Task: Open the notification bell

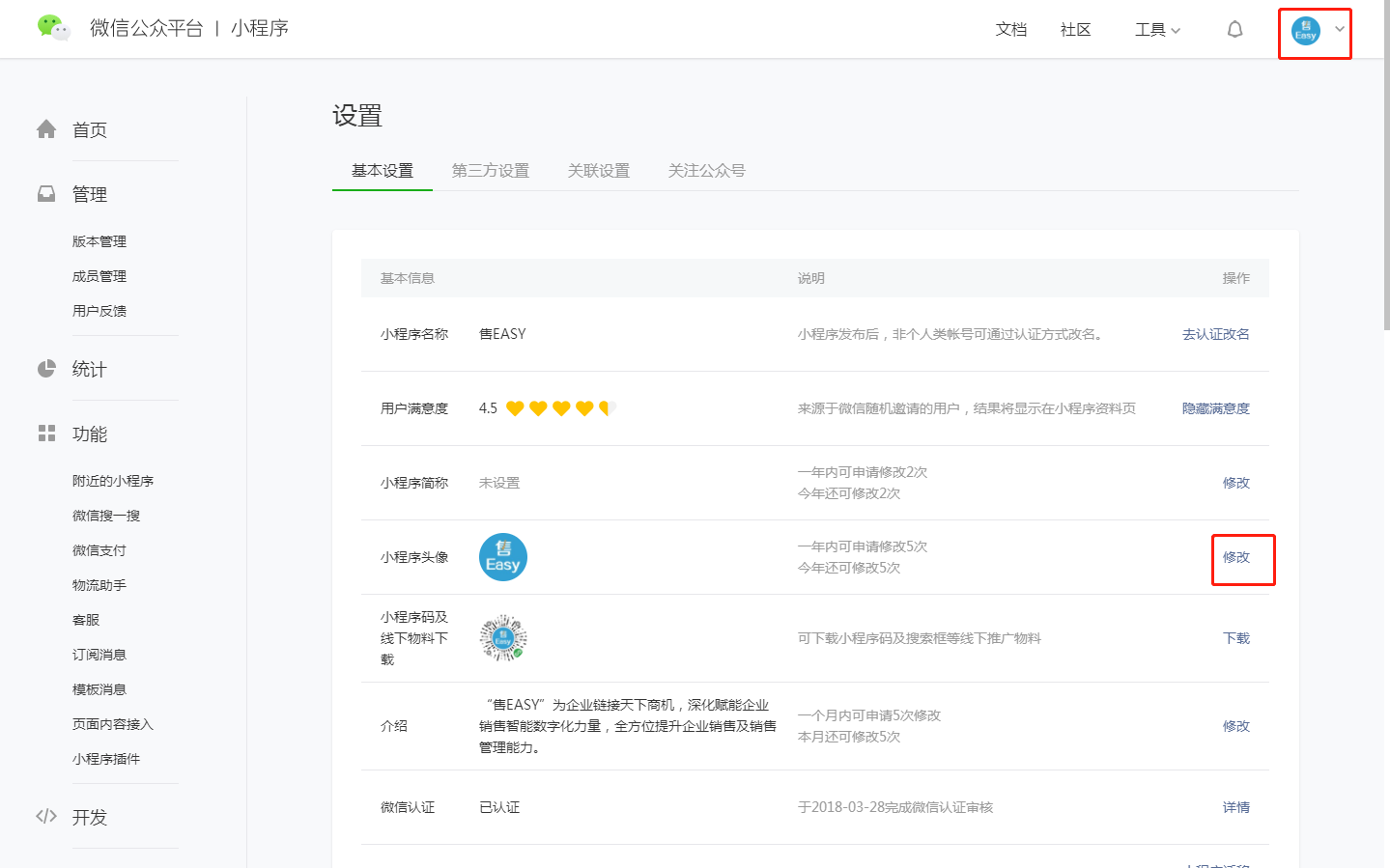Action: coord(1234,30)
